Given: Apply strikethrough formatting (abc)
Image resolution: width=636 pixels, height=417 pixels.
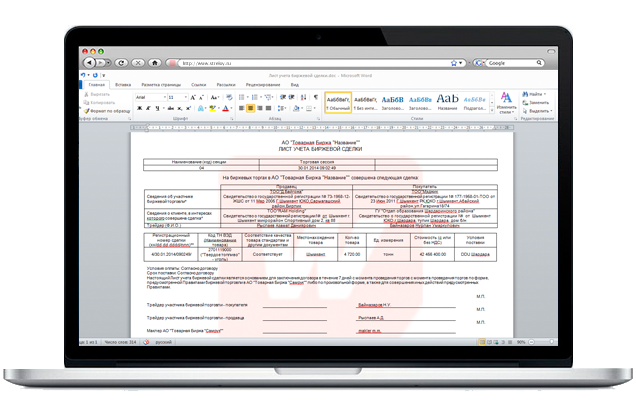Looking at the screenshot, I should 171,108.
